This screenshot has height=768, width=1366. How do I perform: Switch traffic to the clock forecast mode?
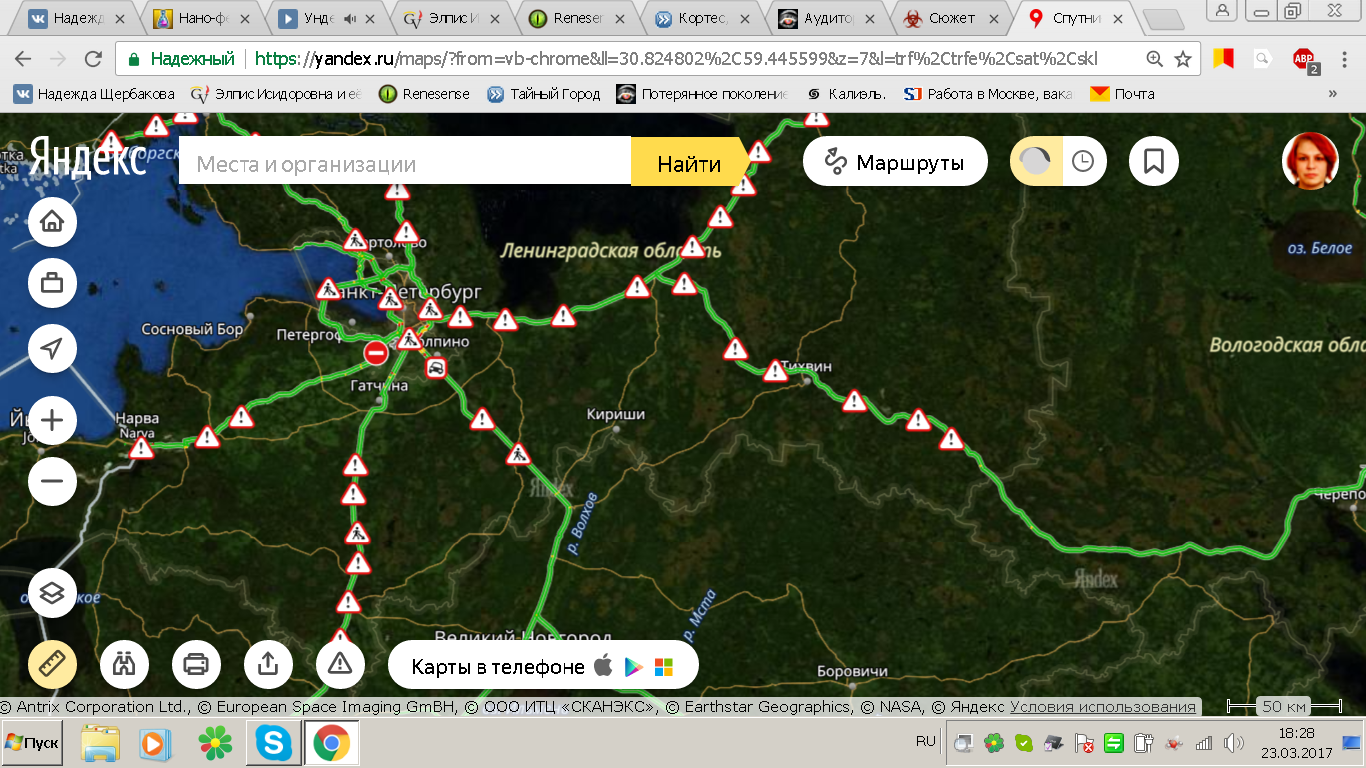1083,161
